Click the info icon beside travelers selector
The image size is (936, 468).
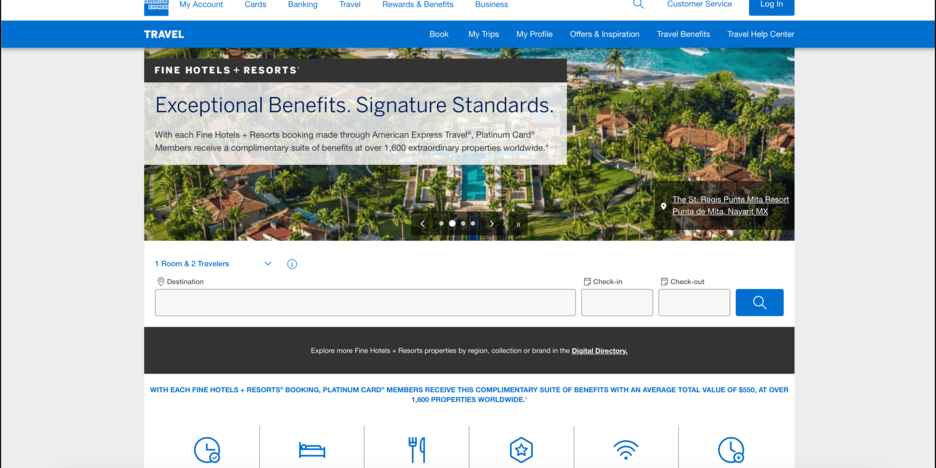click(x=292, y=264)
